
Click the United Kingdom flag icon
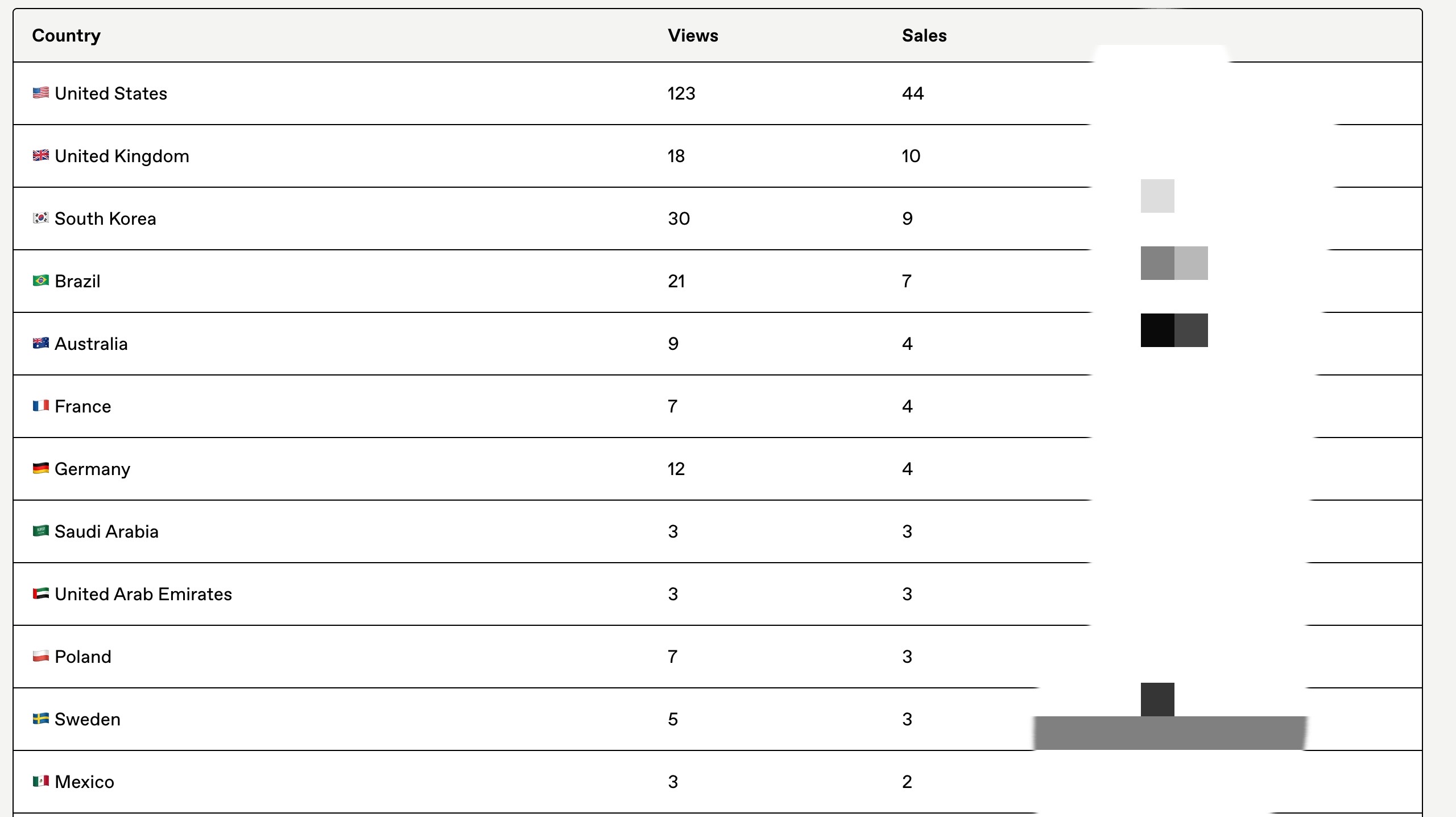(40, 155)
